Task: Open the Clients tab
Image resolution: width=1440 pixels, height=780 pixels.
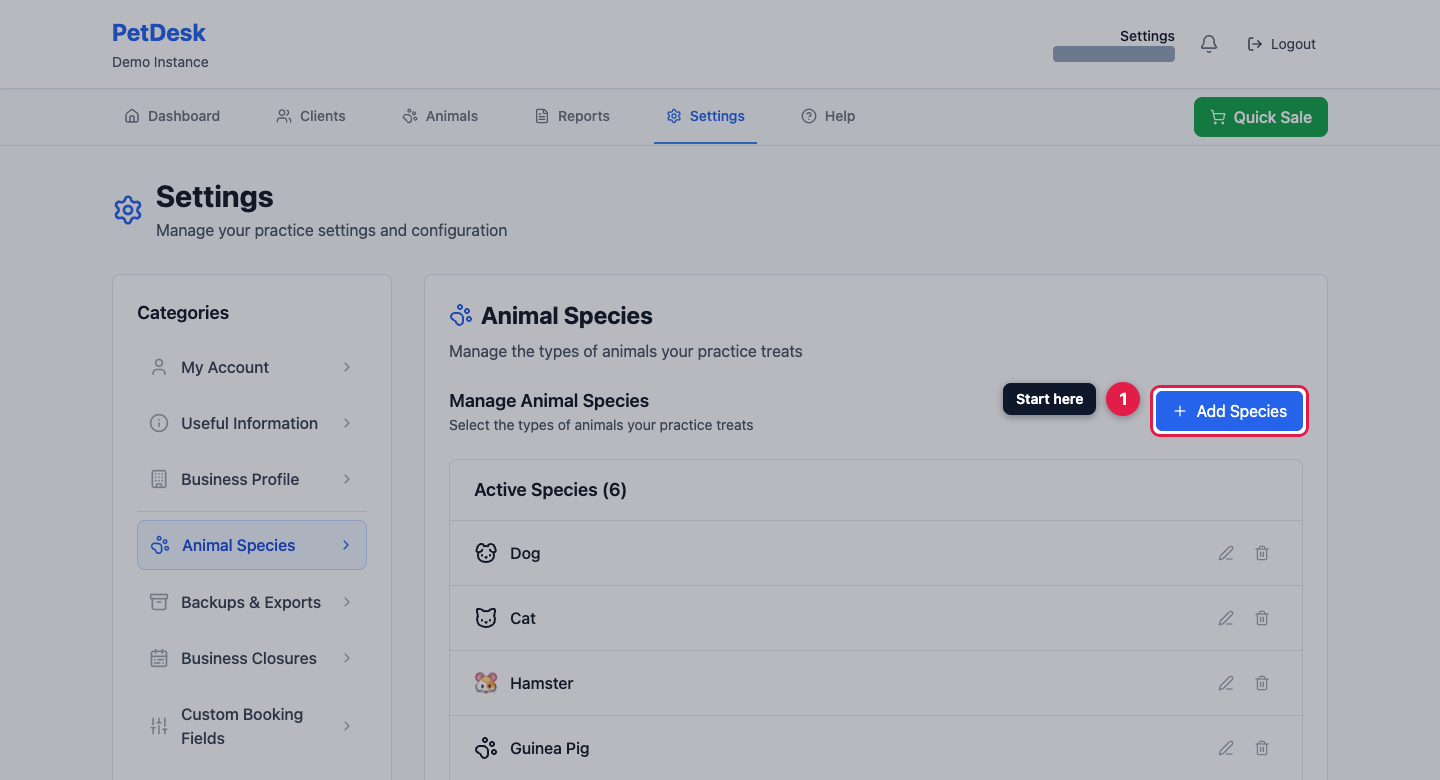Action: tap(311, 116)
